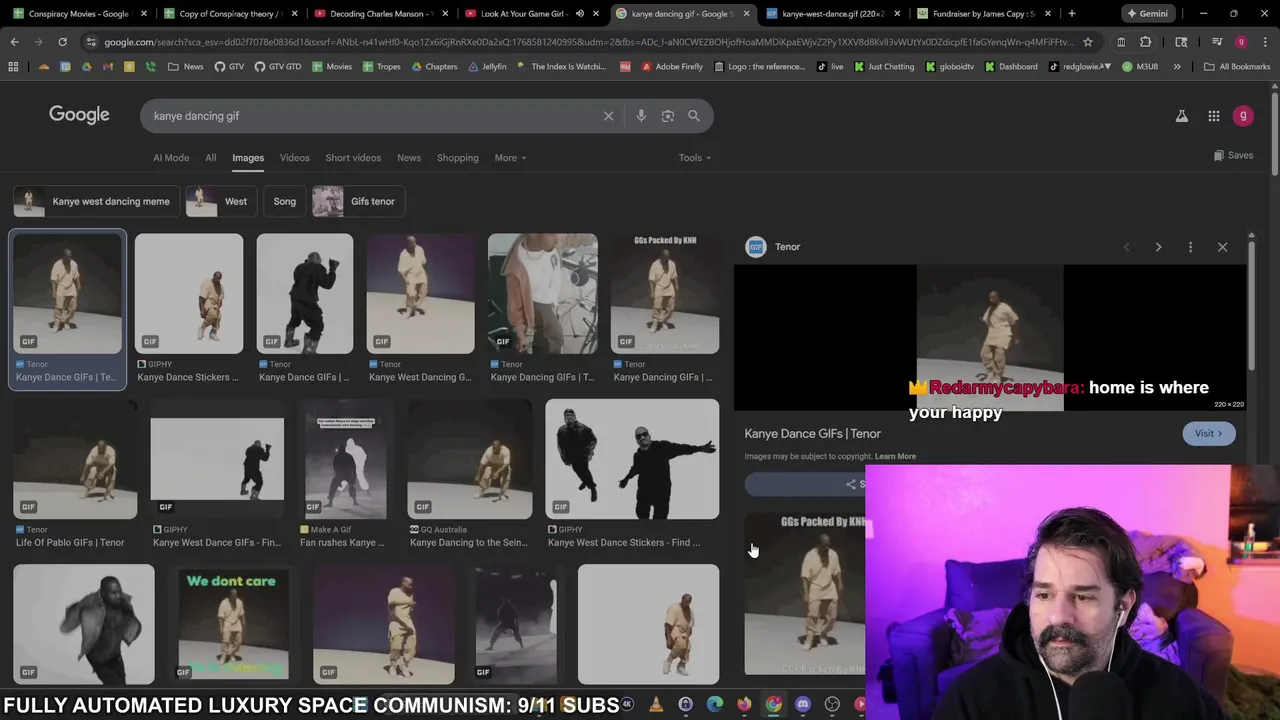Click the magnifying glass search icon

click(x=694, y=116)
